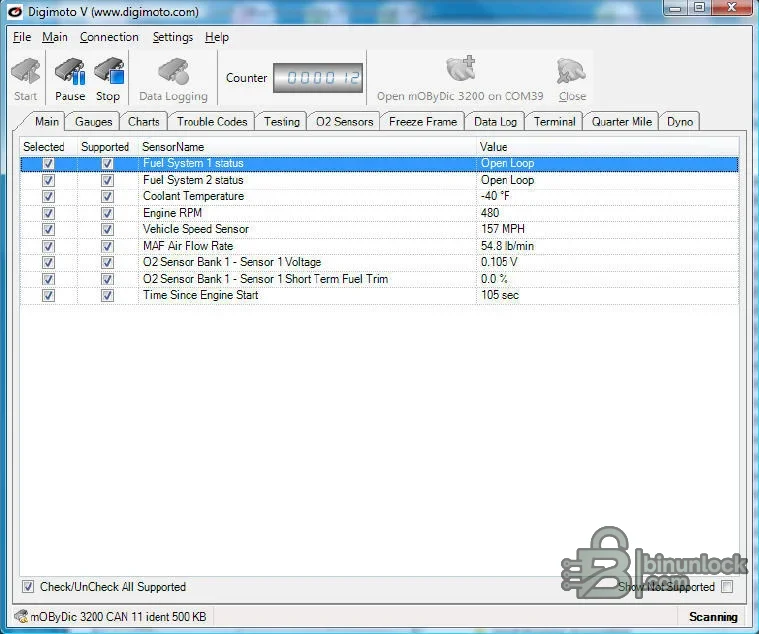759x634 pixels.
Task: Toggle Selected for O2 Sensor 1 Voltage row
Action: click(48, 262)
